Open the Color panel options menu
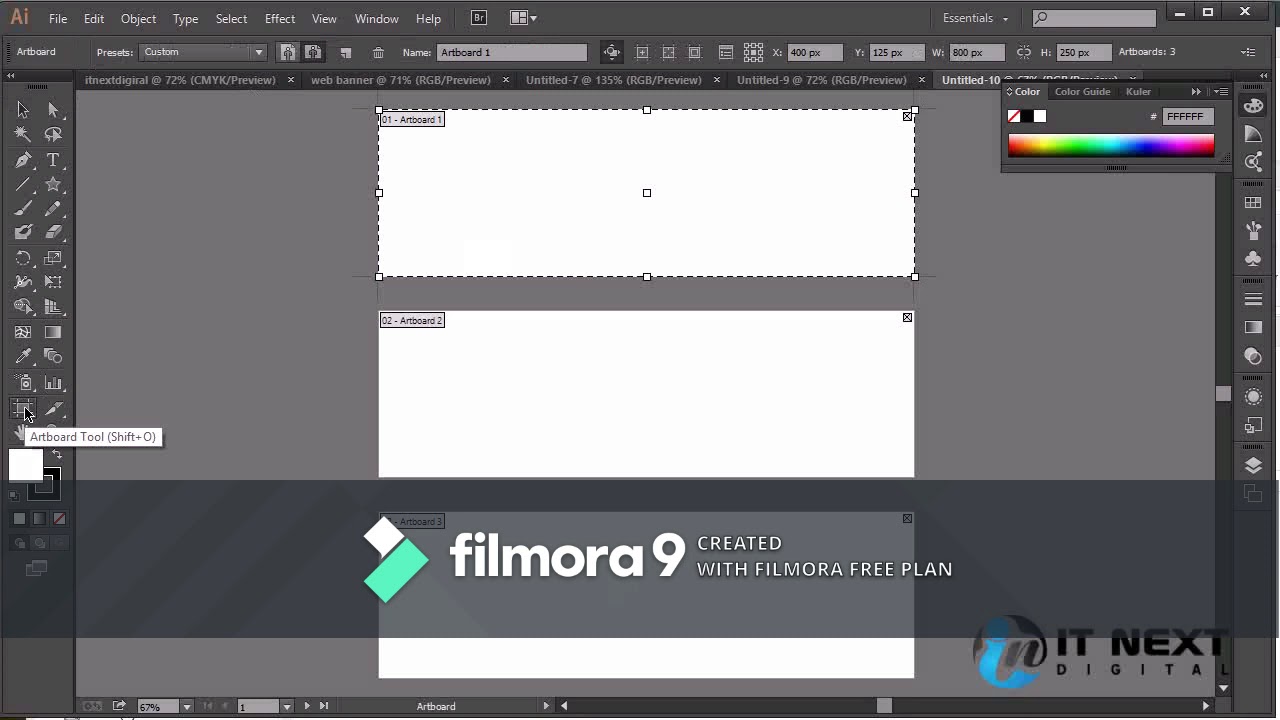The image size is (1280, 720). point(1221,92)
